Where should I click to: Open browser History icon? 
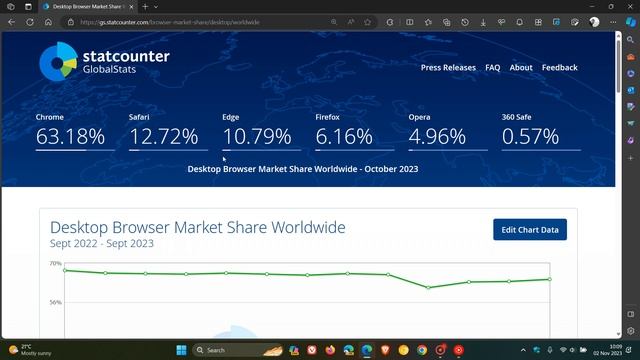tap(465, 22)
